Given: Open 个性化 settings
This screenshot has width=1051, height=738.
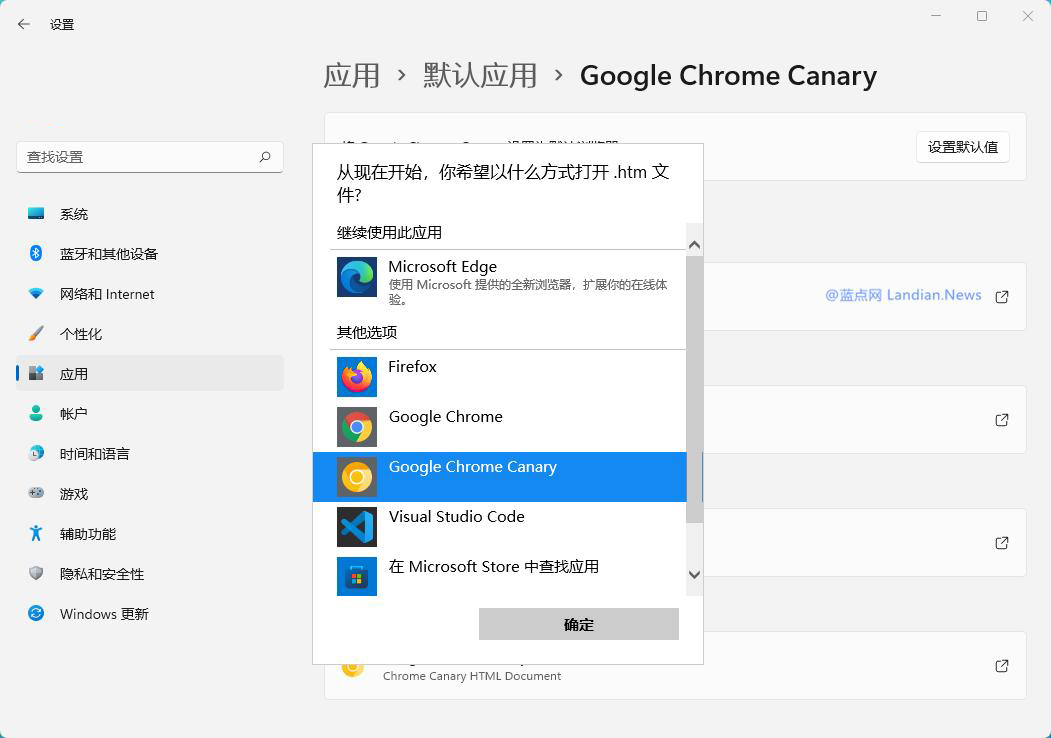Looking at the screenshot, I should click(150, 333).
